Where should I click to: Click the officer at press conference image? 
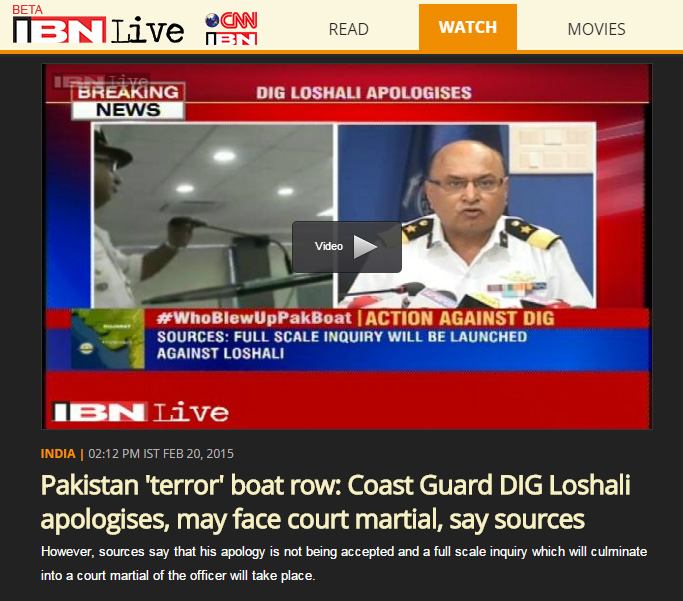point(466,216)
